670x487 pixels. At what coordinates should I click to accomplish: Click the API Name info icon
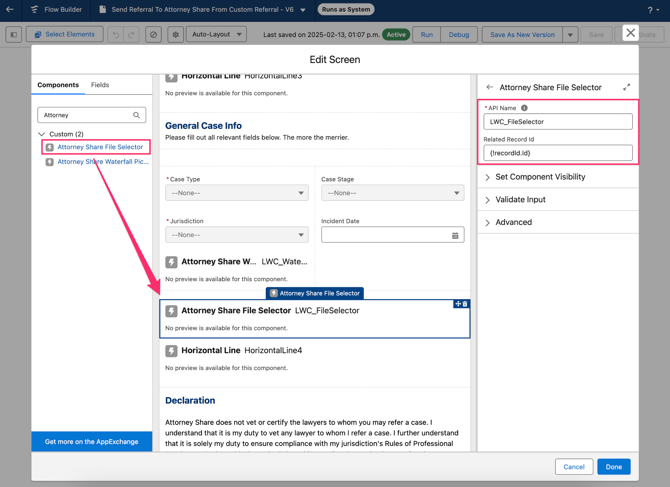(524, 108)
